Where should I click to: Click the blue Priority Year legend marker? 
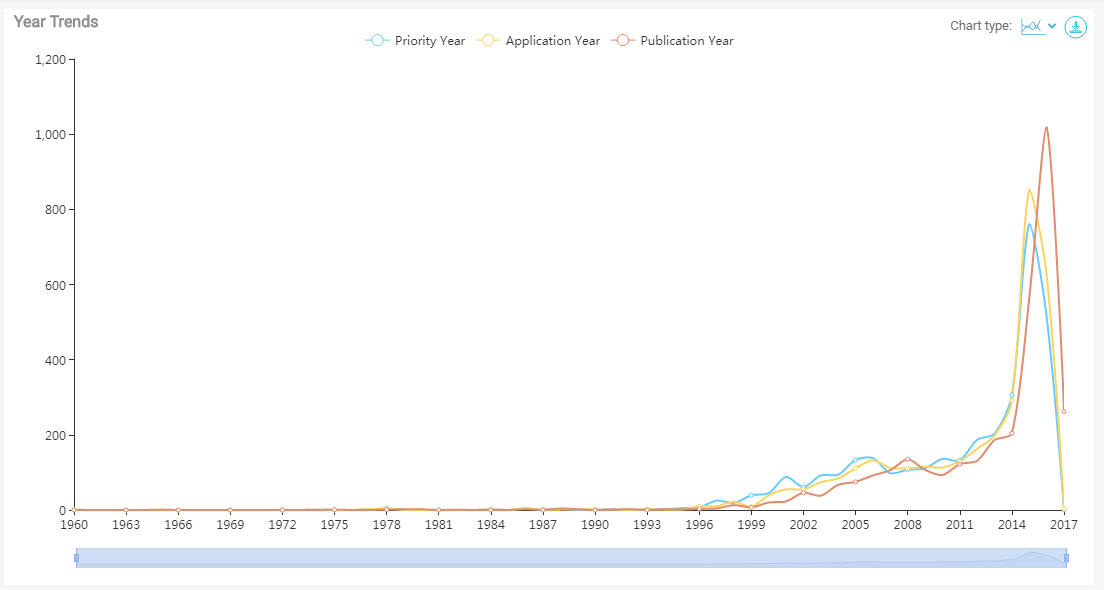pyautogui.click(x=377, y=41)
